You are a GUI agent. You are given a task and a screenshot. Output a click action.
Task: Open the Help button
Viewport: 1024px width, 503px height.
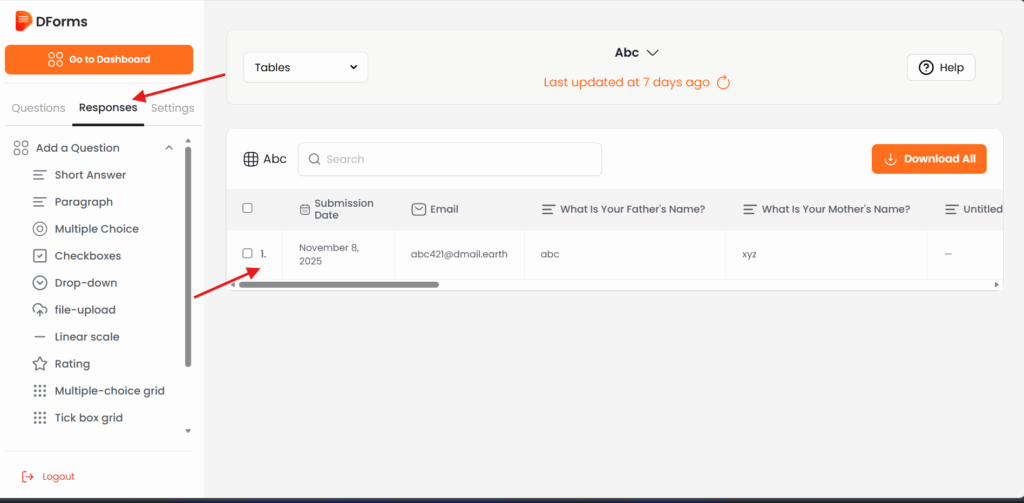tap(940, 67)
